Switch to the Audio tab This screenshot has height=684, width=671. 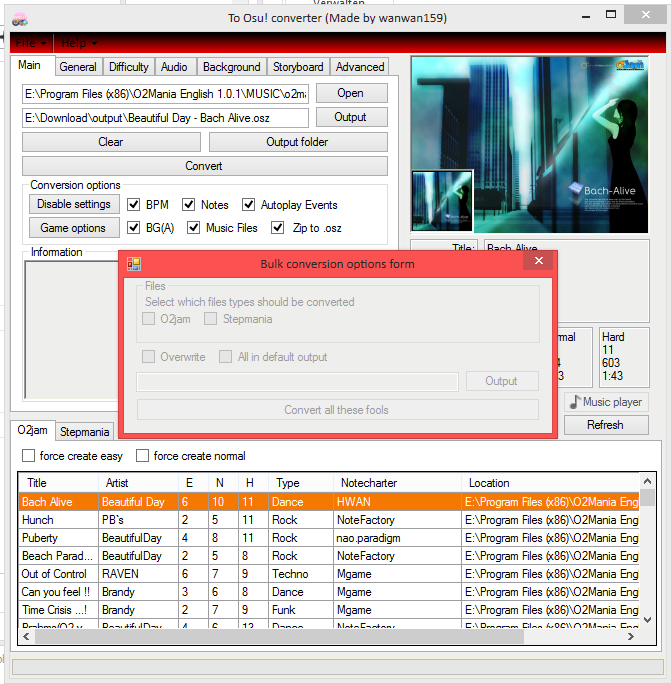pyautogui.click(x=174, y=67)
